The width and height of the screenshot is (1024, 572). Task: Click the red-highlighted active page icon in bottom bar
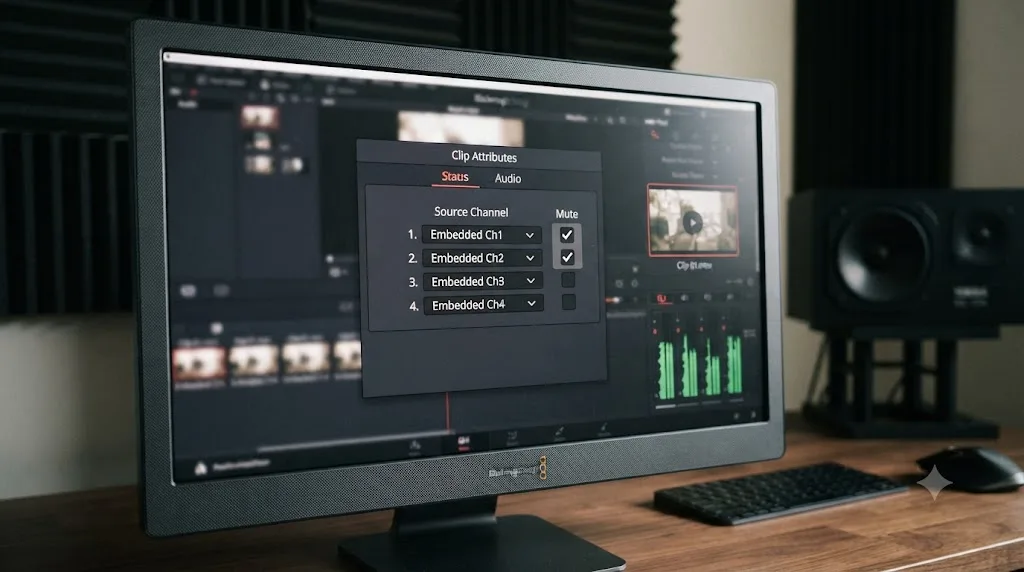coord(464,443)
